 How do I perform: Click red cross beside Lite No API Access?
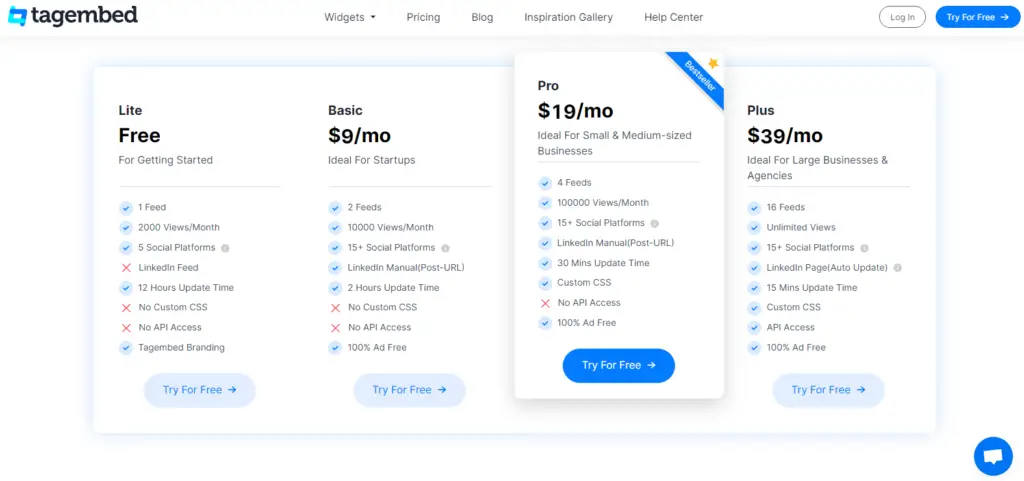coord(126,328)
